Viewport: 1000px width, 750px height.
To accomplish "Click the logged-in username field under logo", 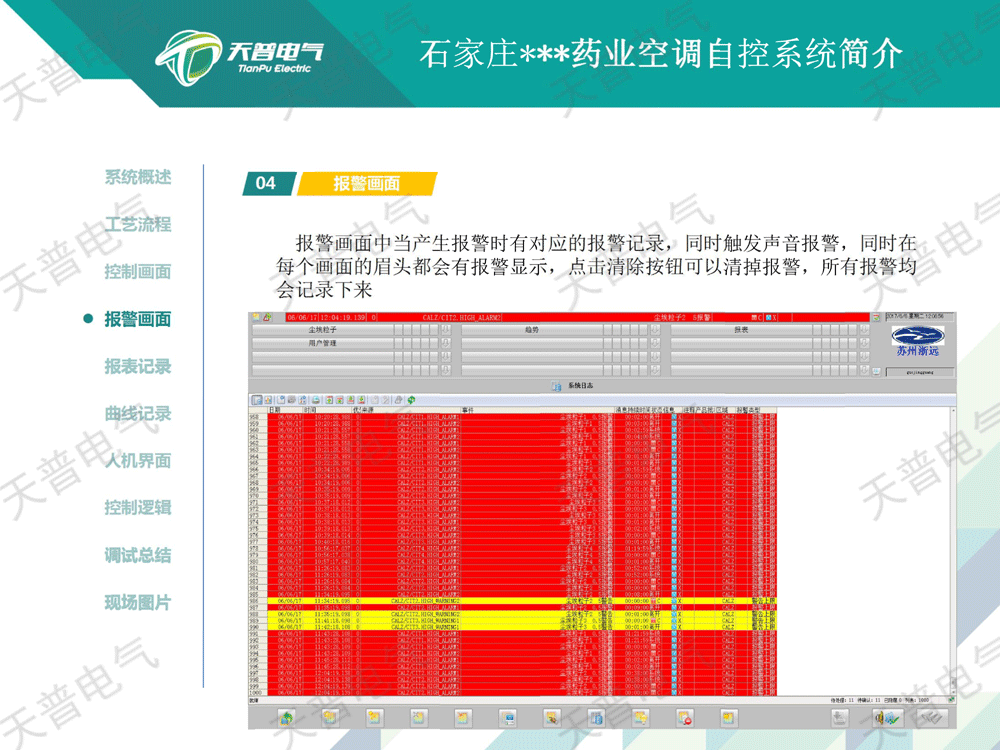I will pos(919,372).
